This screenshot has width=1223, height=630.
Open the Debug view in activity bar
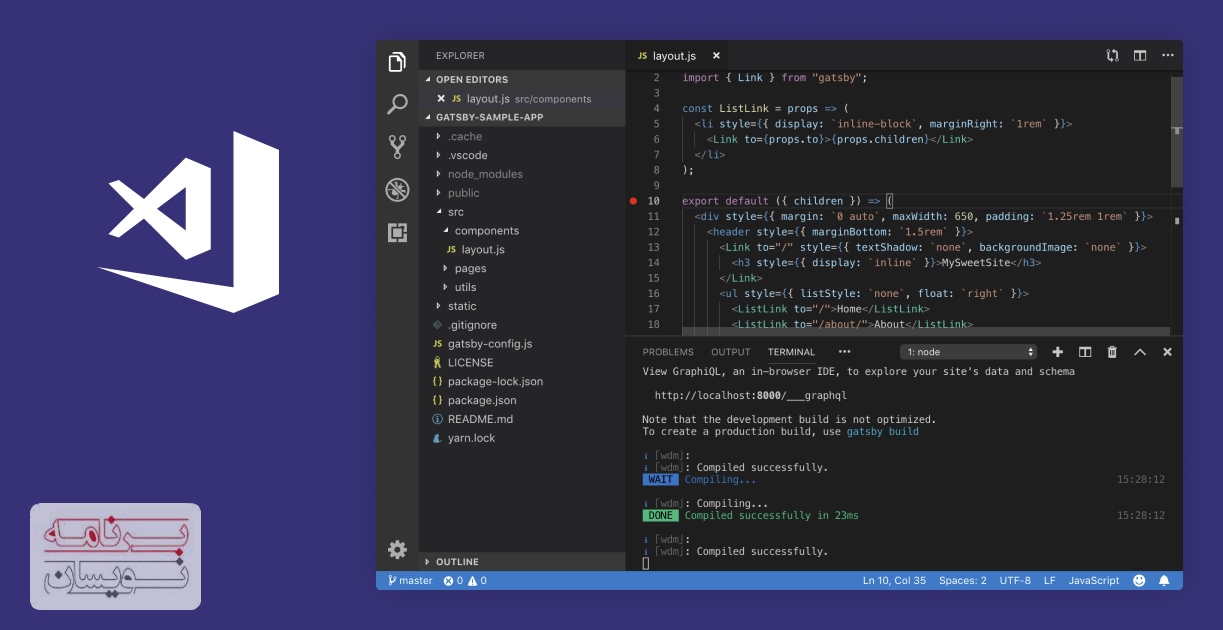397,190
